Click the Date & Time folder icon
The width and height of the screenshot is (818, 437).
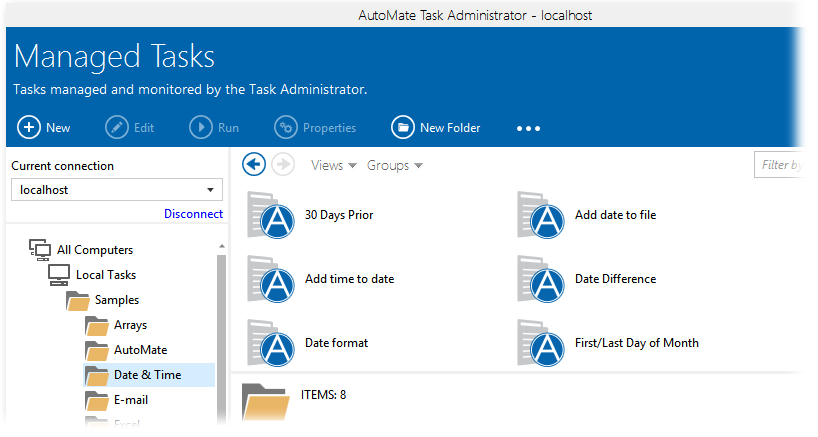(97, 375)
